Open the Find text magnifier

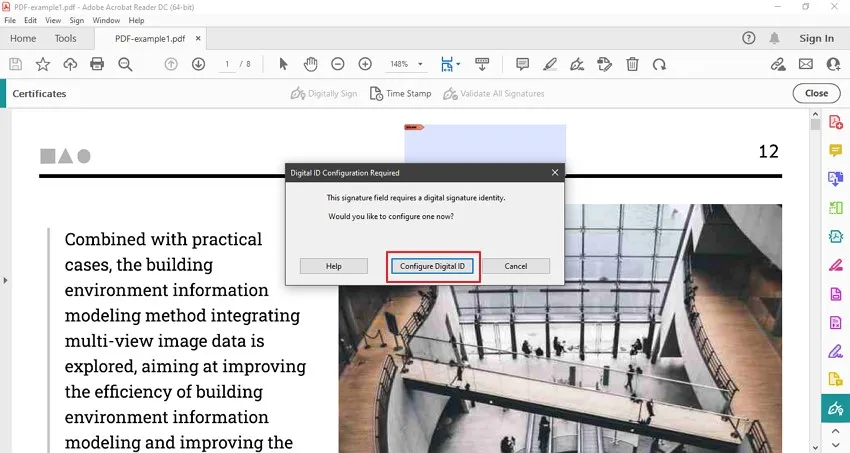click(125, 64)
